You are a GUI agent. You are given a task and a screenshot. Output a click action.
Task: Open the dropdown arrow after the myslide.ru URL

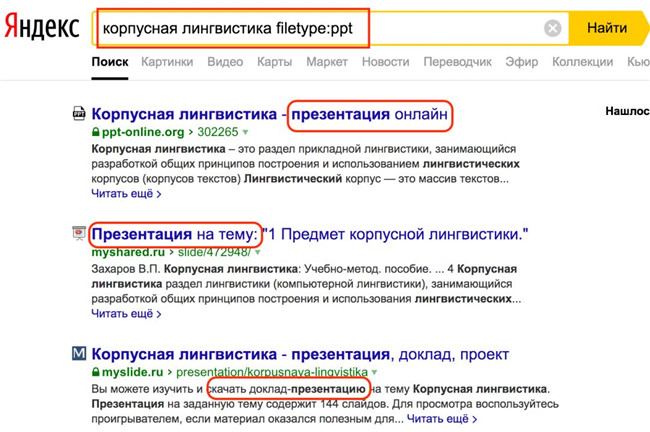[374, 372]
